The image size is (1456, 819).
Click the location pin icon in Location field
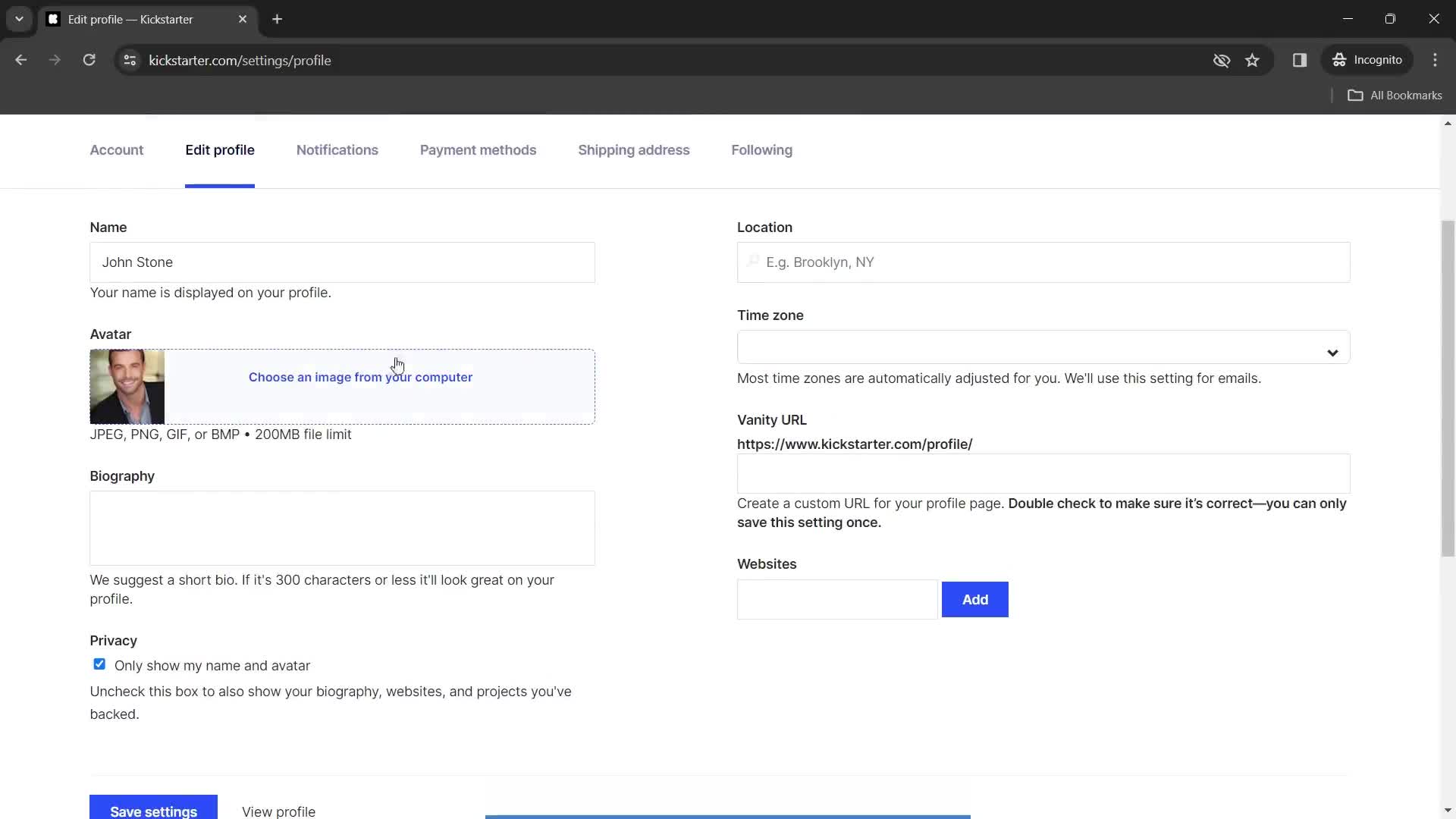tap(754, 261)
